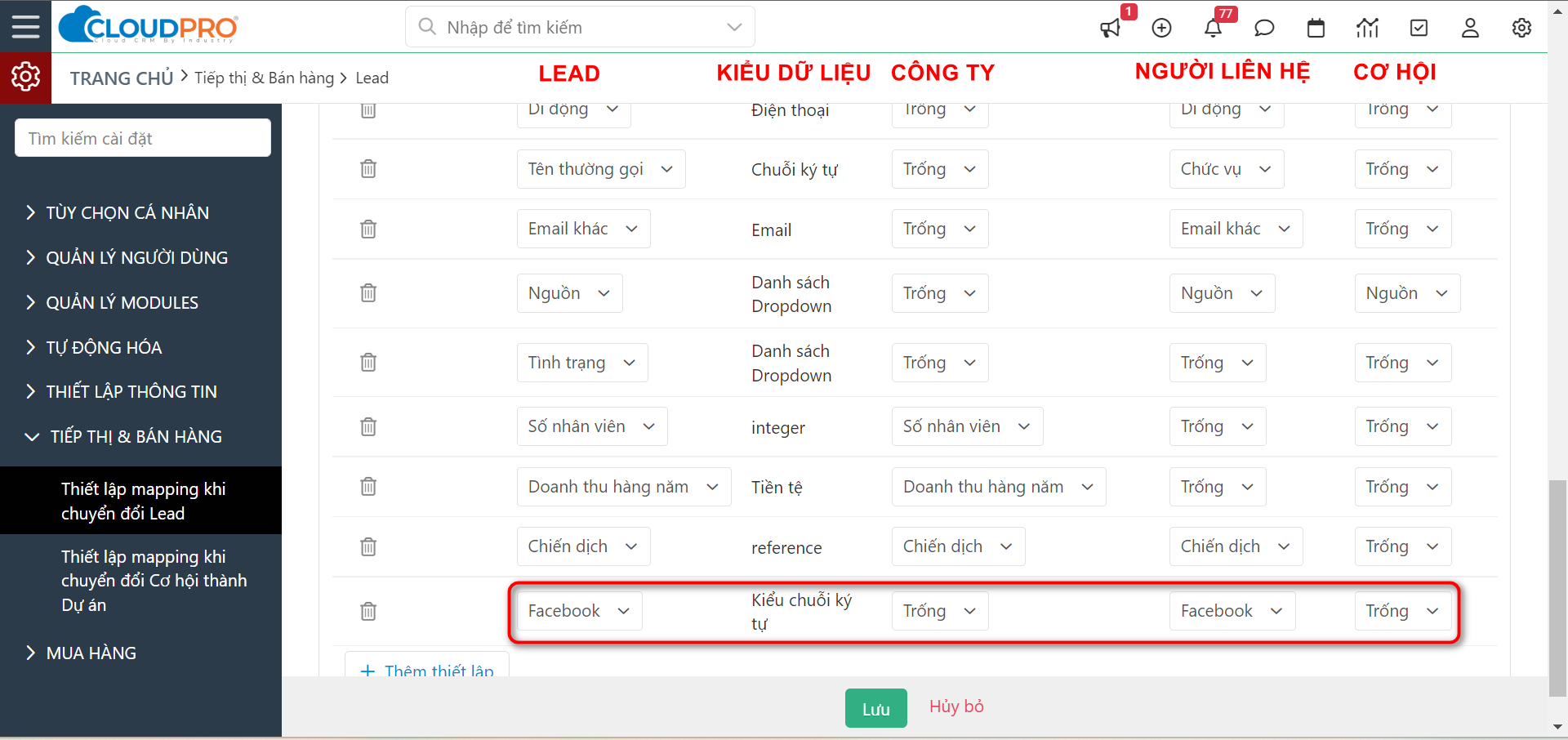Click the Lead breadcrumb
Screen dimensions: 1568x740
click(x=372, y=78)
